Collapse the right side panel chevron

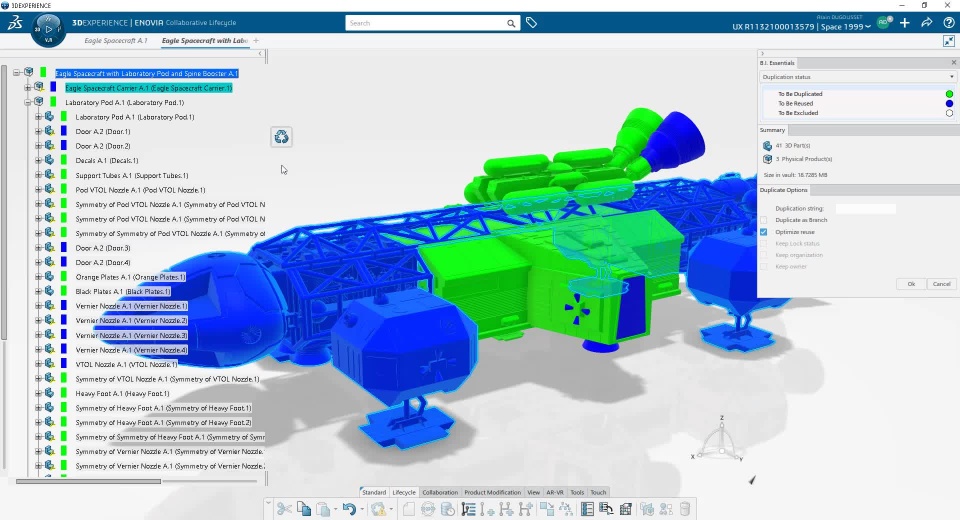coord(762,54)
